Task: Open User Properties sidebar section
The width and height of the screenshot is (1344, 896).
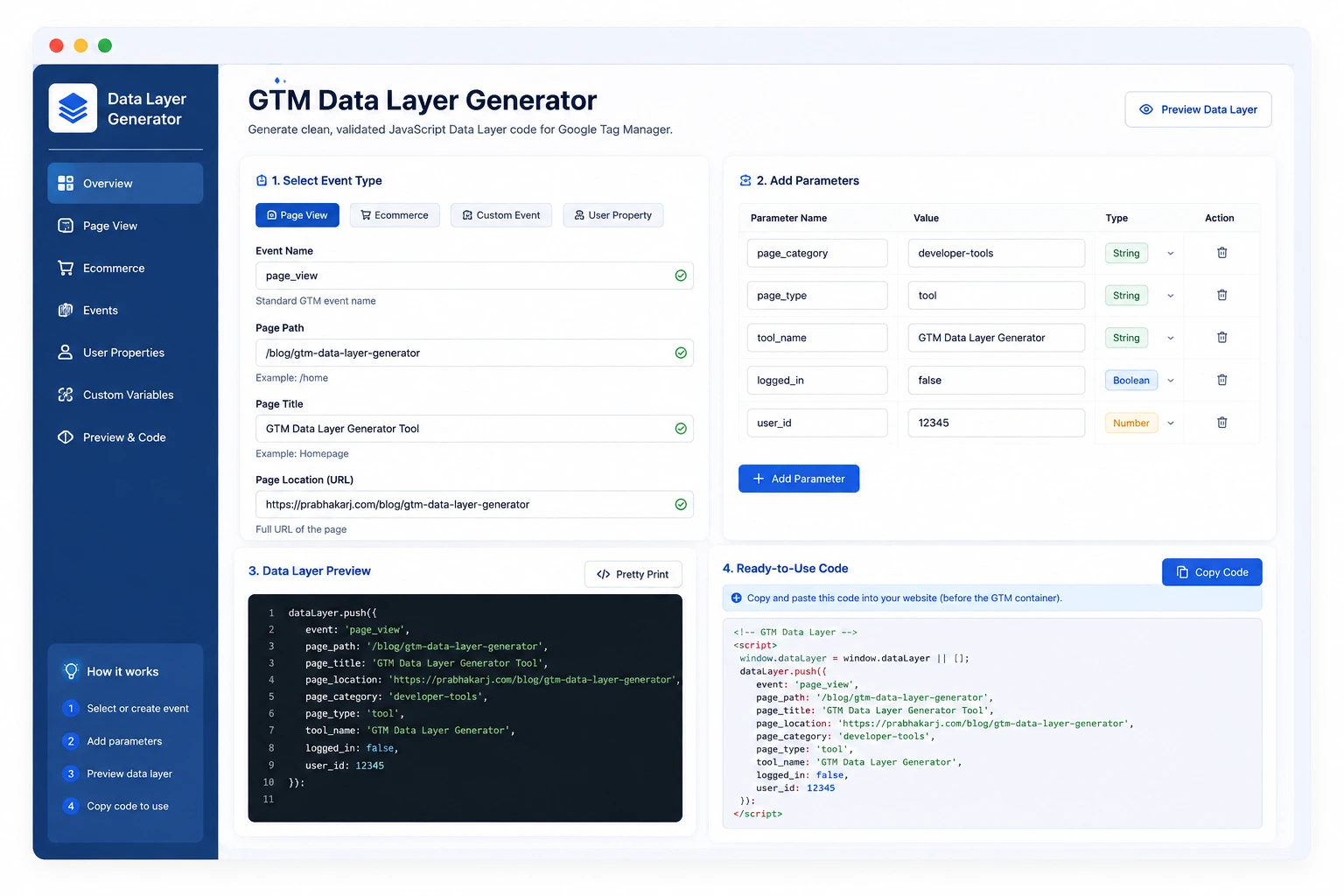Action: (x=125, y=353)
